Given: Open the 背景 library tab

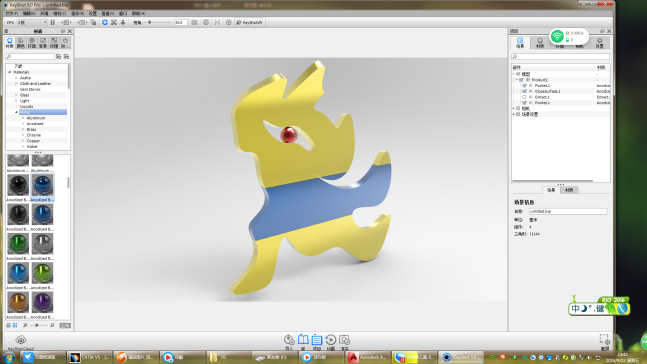Looking at the screenshot, I should pyautogui.click(x=43, y=43).
